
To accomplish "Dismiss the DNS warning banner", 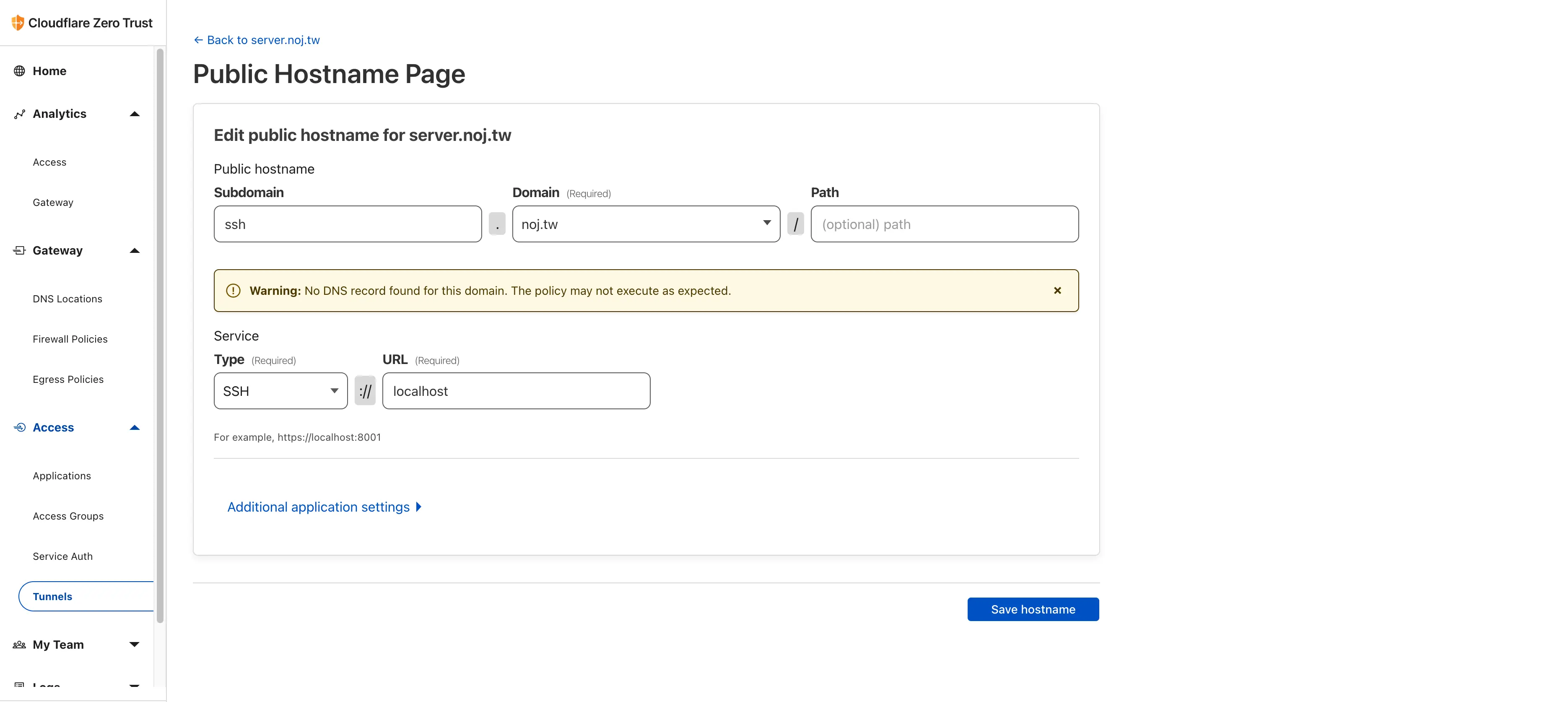I will pos(1057,291).
